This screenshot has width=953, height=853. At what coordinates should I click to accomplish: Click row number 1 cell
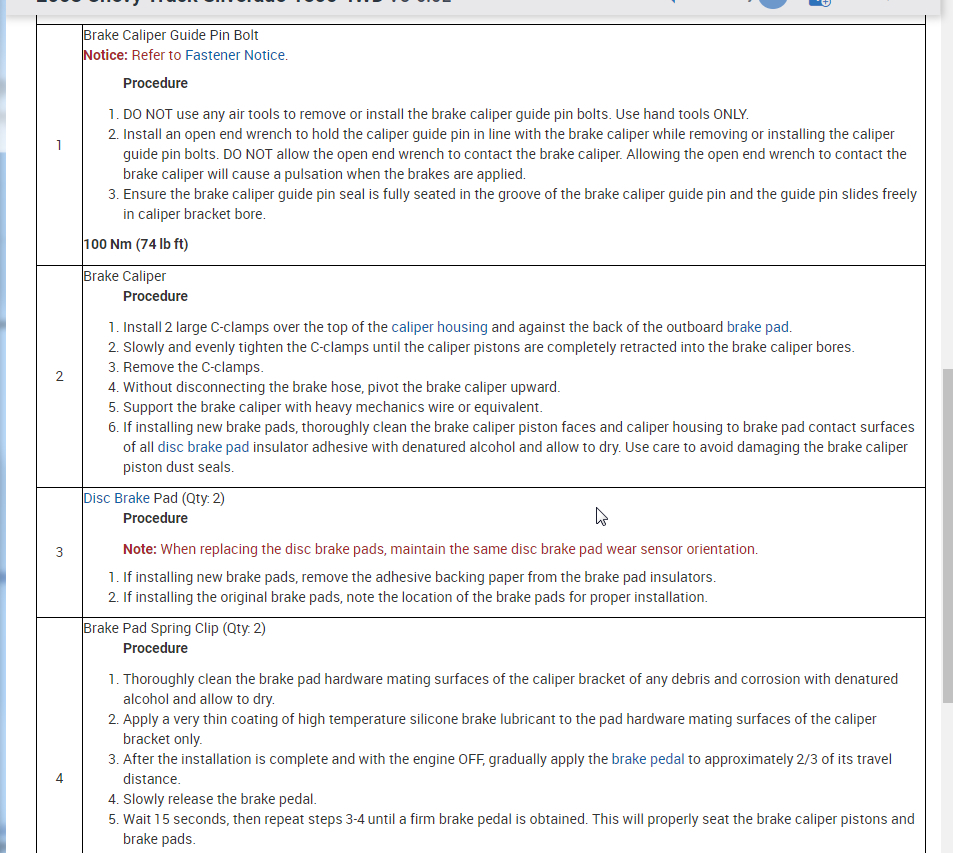click(x=59, y=145)
